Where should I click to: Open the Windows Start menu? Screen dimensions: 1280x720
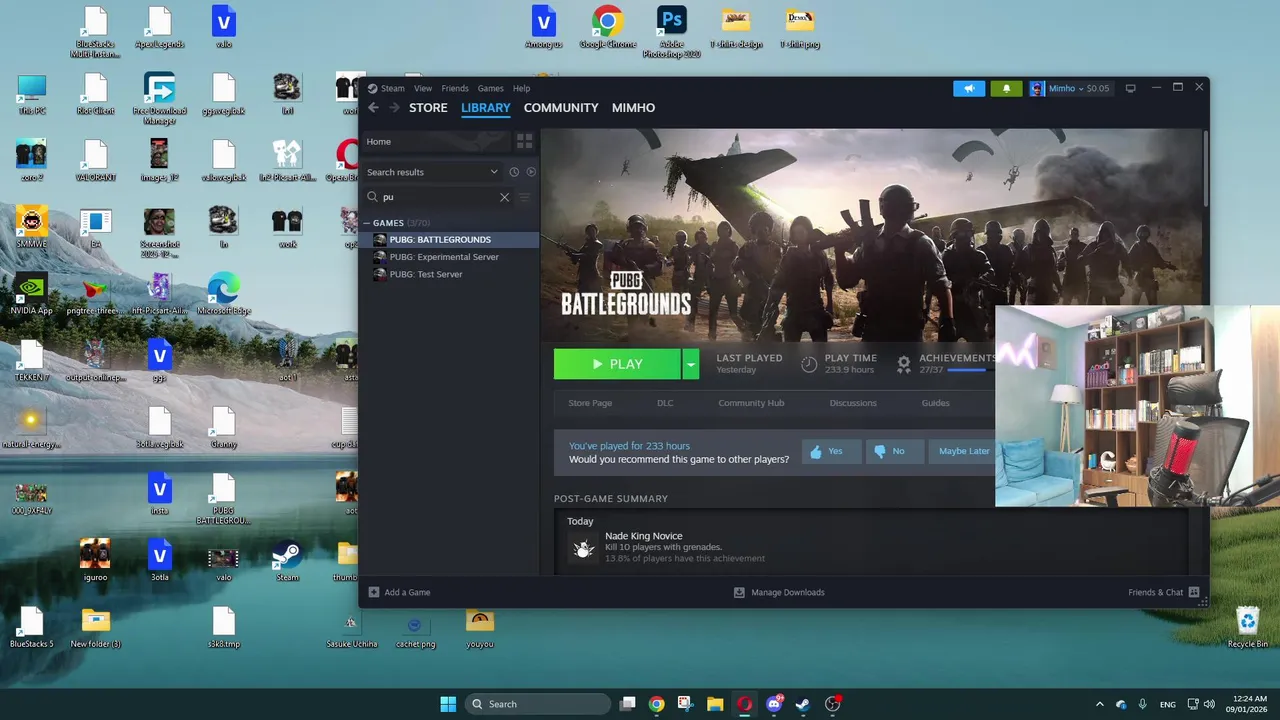pos(448,704)
